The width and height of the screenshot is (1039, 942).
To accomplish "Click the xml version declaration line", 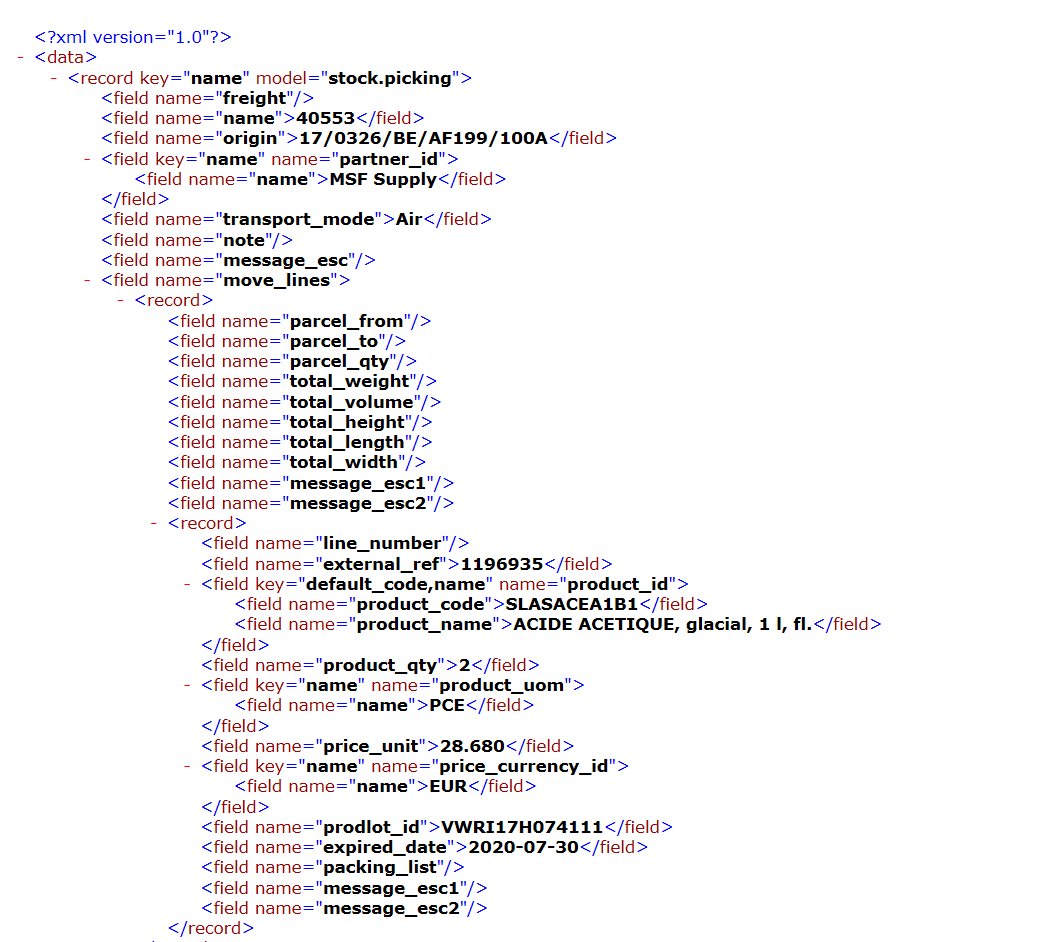I will [x=133, y=37].
